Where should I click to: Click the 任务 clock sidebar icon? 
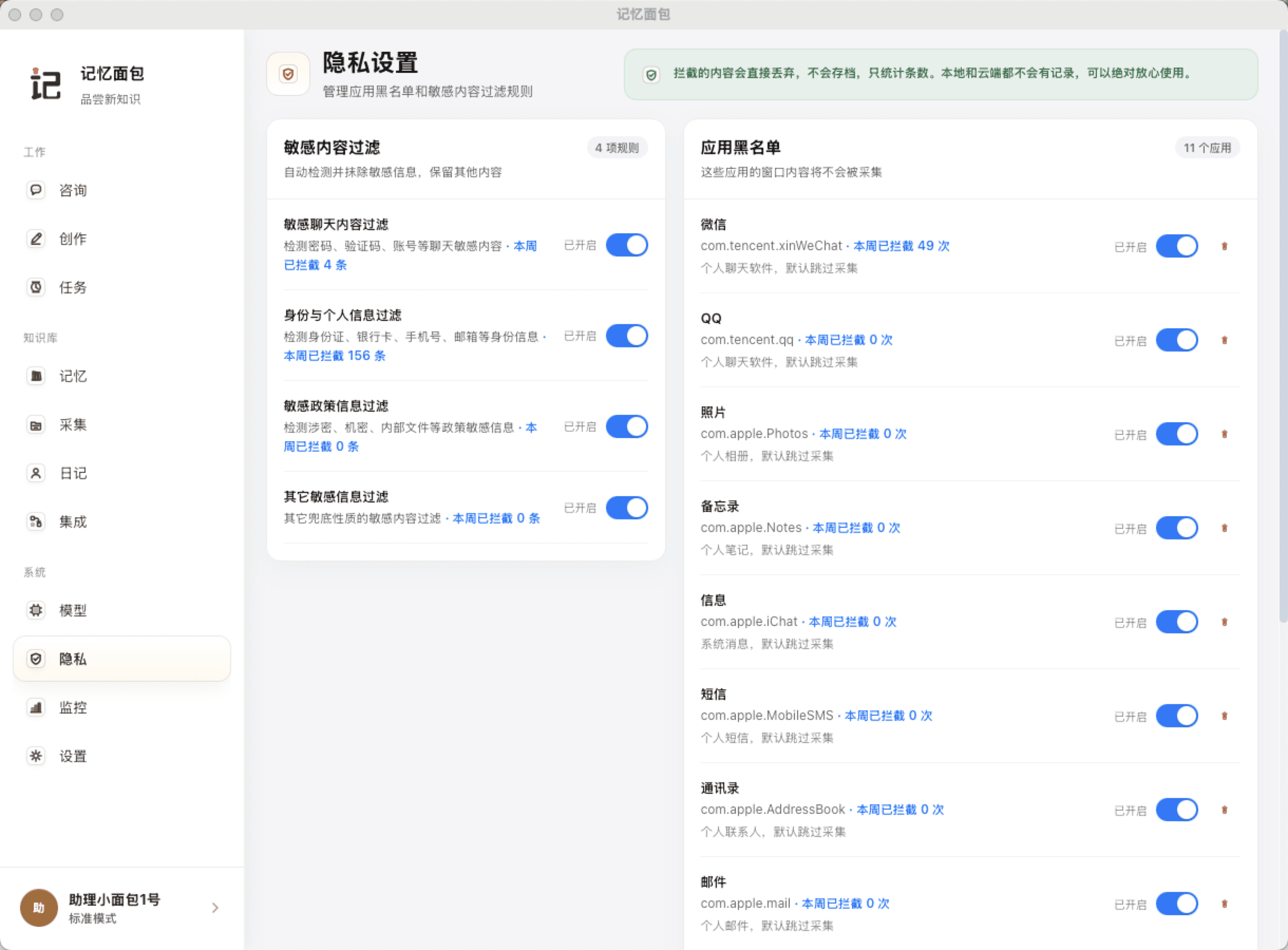point(36,287)
